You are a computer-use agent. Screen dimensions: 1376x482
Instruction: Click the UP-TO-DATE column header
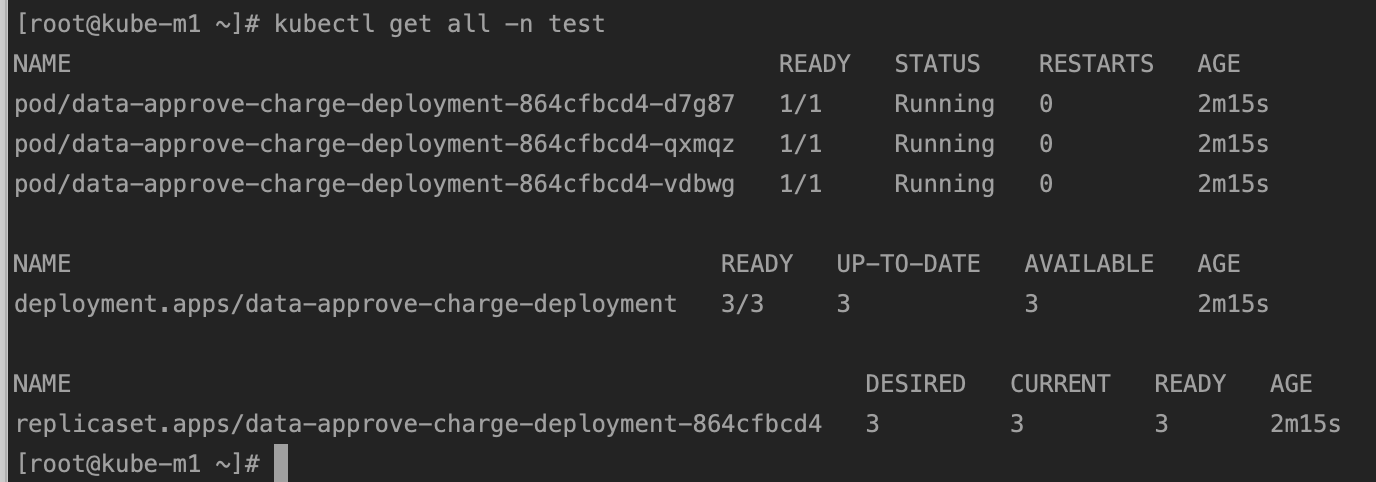pyautogui.click(x=908, y=264)
